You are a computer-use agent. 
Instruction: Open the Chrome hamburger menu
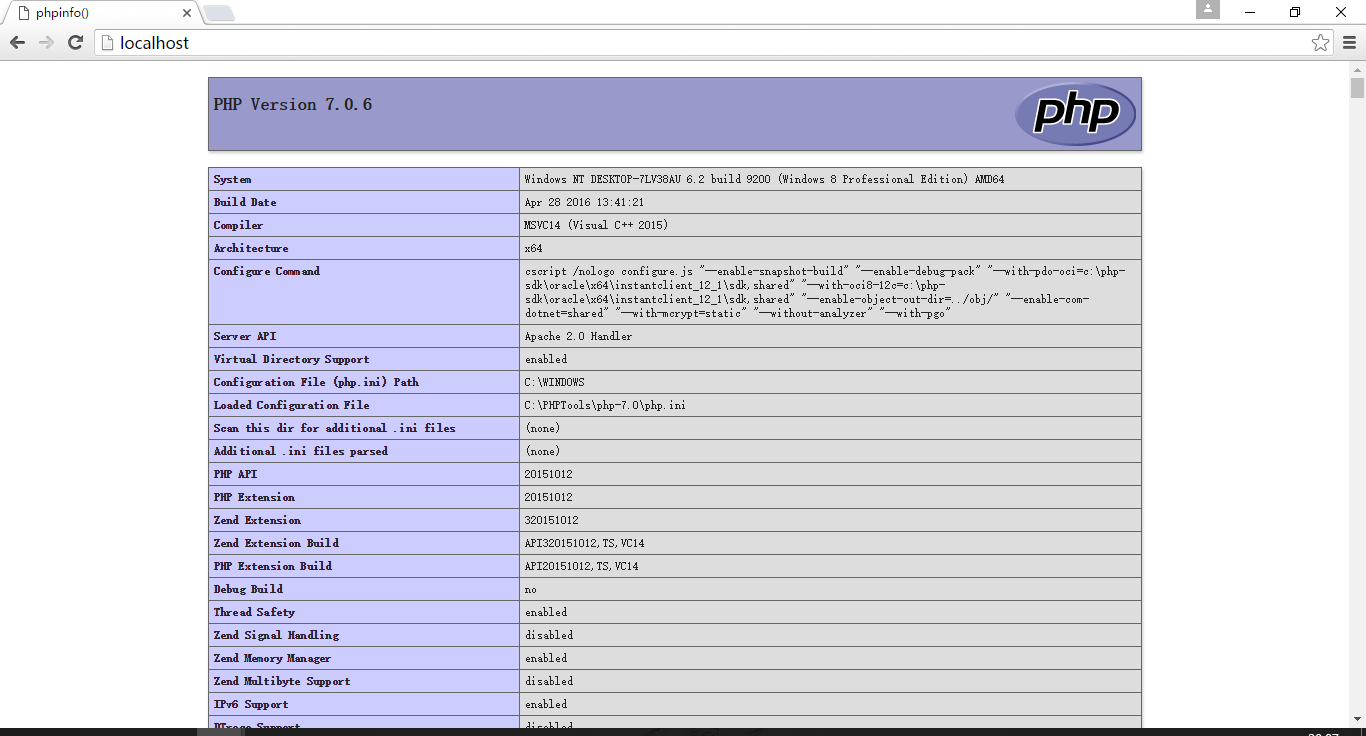[1349, 43]
